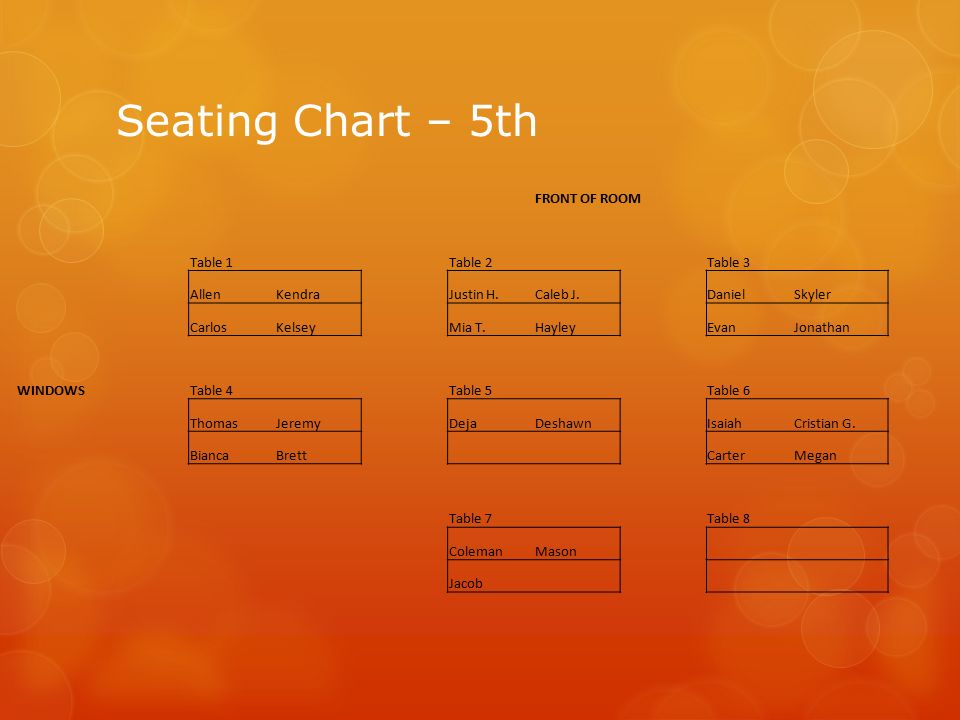
Task: Select Jonathan at Table 3
Action: pyautogui.click(x=822, y=328)
